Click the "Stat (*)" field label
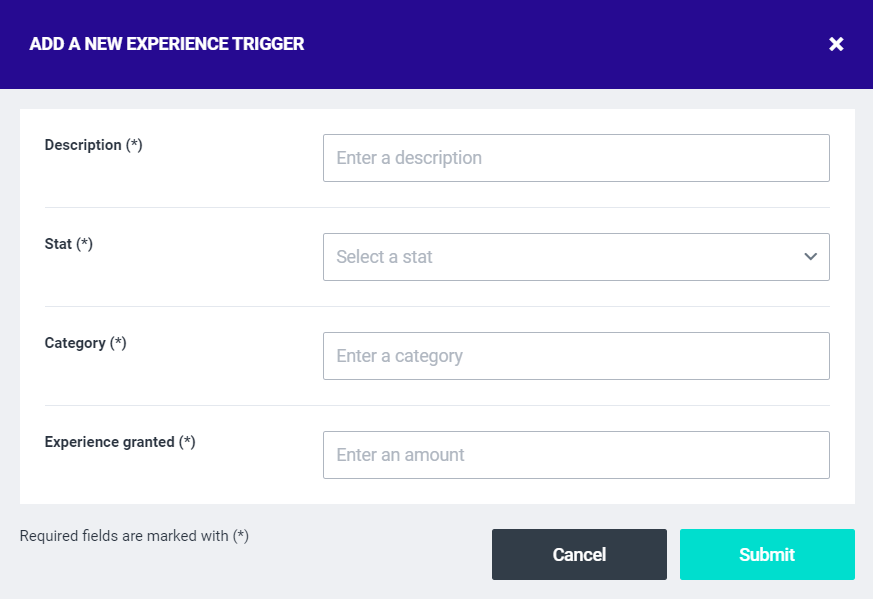873x599 pixels. (x=68, y=244)
